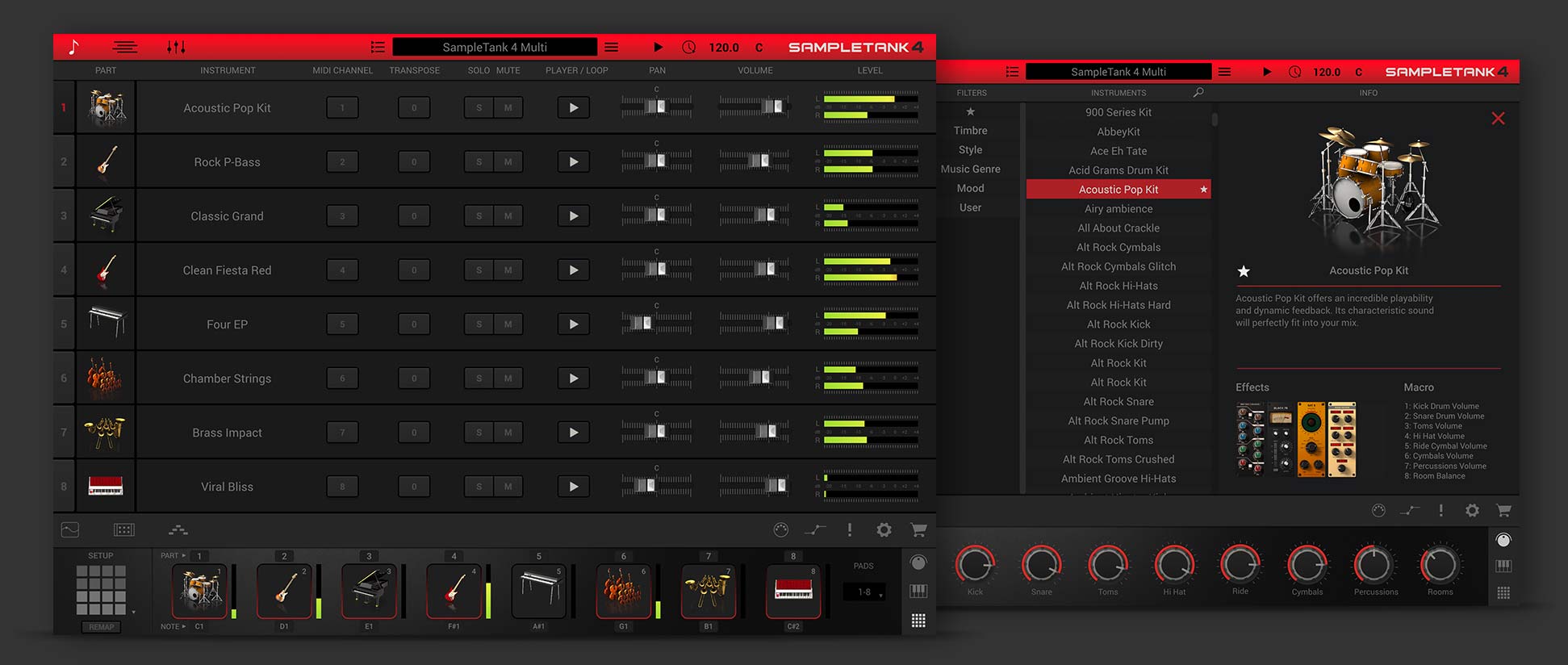The width and height of the screenshot is (1568, 665).
Task: Open hamburger menu right of SampleTank 4 Multi
Action: click(612, 47)
